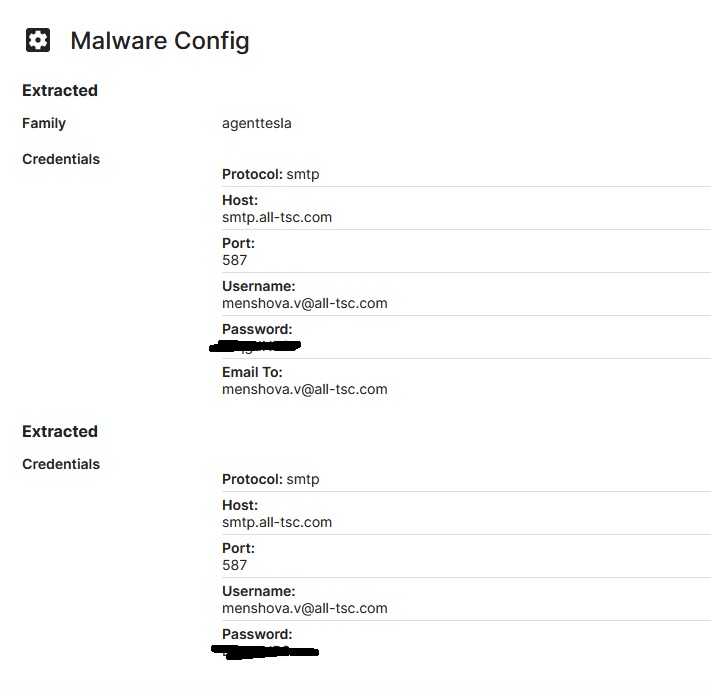
Task: Click the first Port: label
Action: click(x=239, y=243)
